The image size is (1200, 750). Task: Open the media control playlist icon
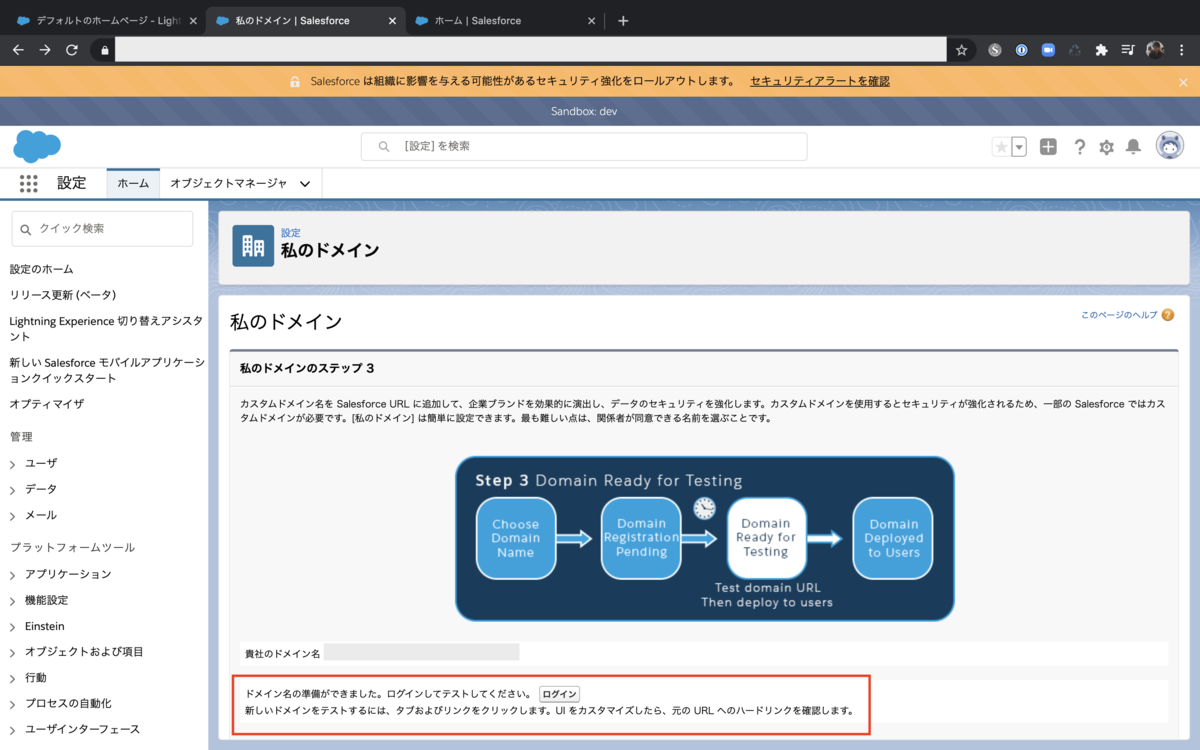1128,49
